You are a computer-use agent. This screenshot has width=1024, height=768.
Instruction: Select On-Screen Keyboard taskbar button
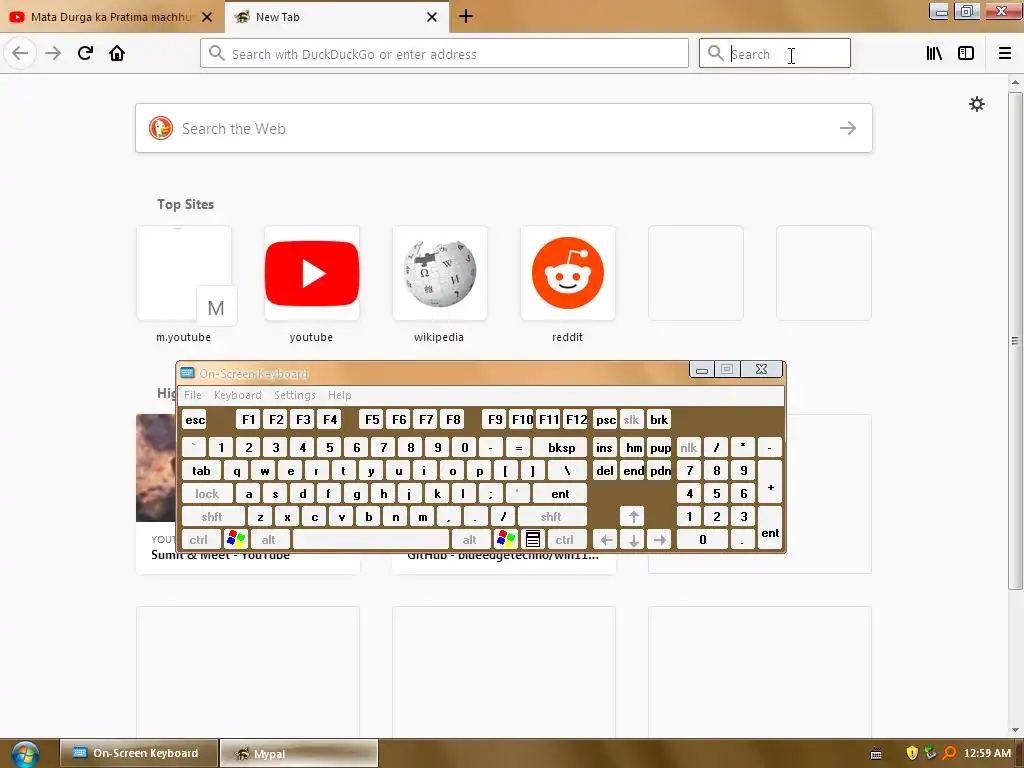point(138,753)
